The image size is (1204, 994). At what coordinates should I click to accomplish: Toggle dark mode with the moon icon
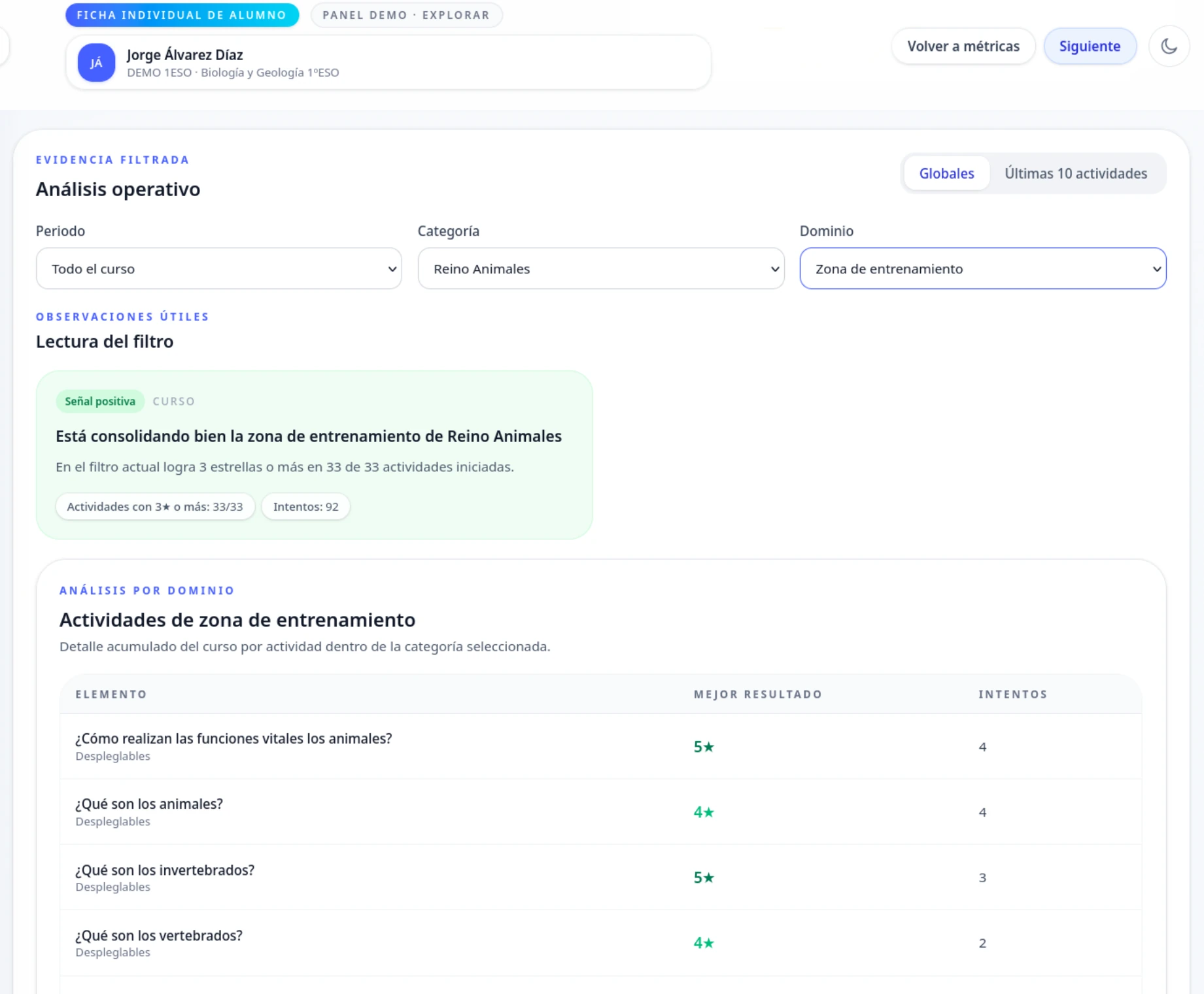pos(1169,46)
